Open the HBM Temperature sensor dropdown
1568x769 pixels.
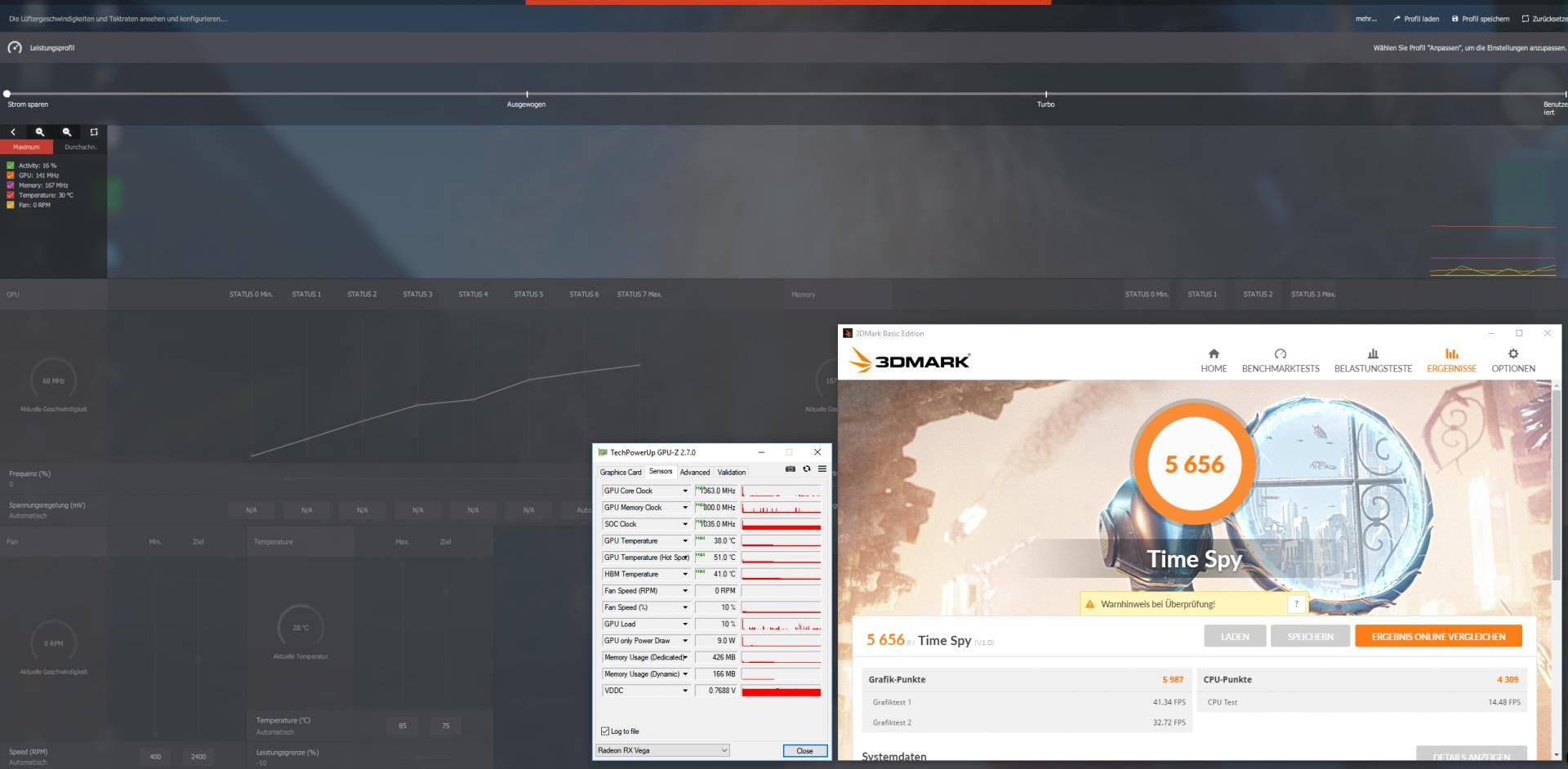(685, 574)
